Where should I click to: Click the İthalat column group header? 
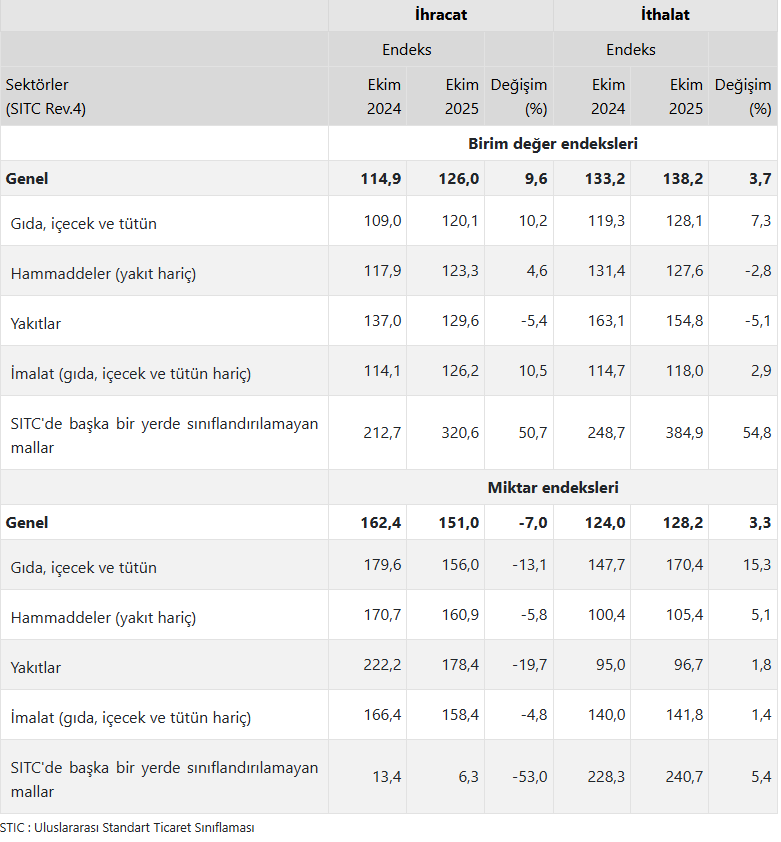coord(665,15)
